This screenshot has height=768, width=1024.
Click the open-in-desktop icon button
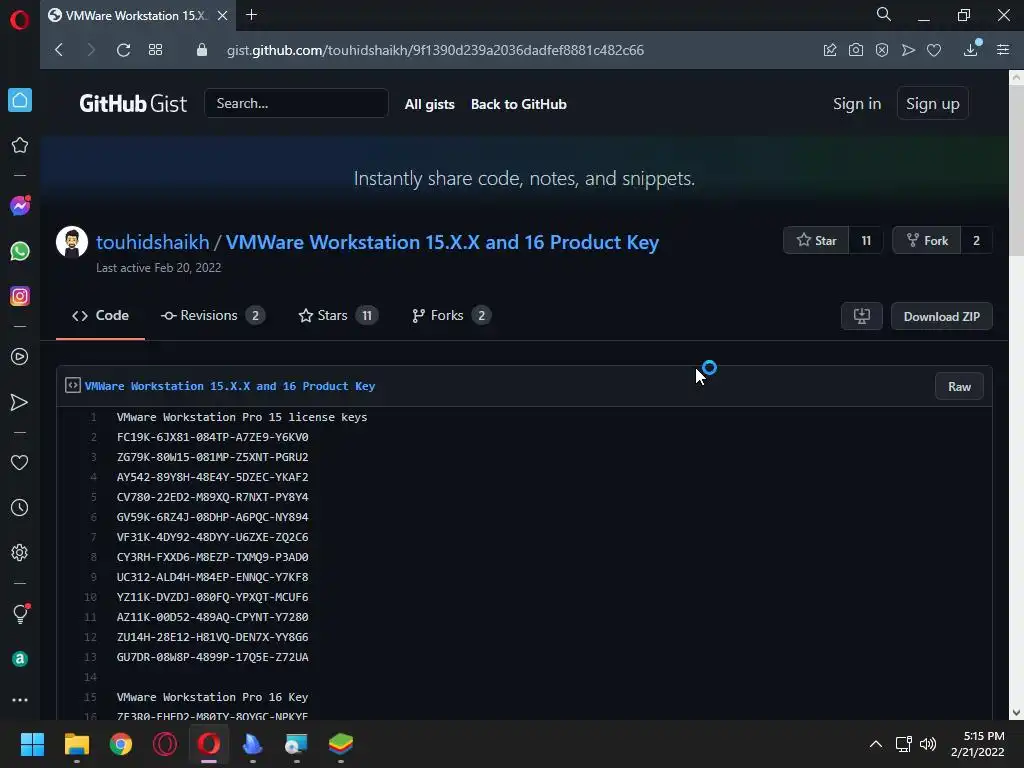pyautogui.click(x=862, y=316)
